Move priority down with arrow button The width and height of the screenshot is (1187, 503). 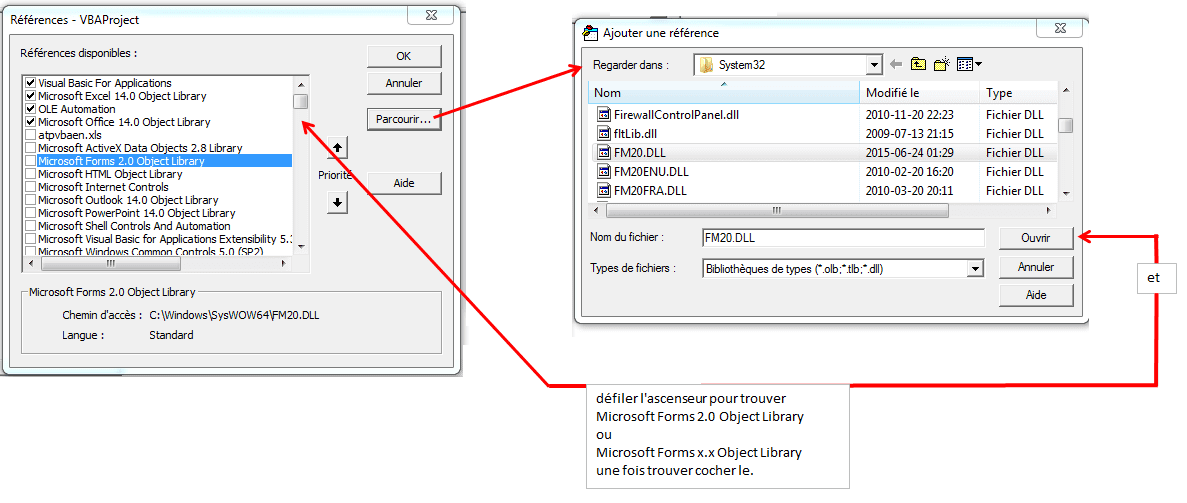click(x=337, y=202)
